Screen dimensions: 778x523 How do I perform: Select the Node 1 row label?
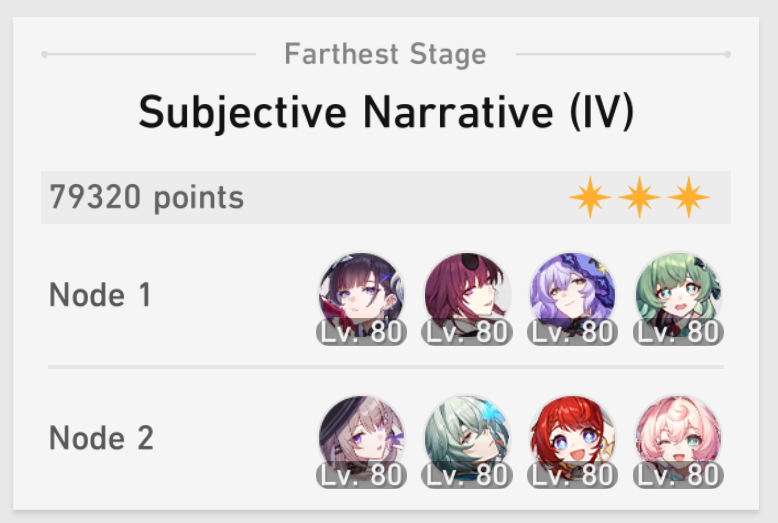coord(100,295)
